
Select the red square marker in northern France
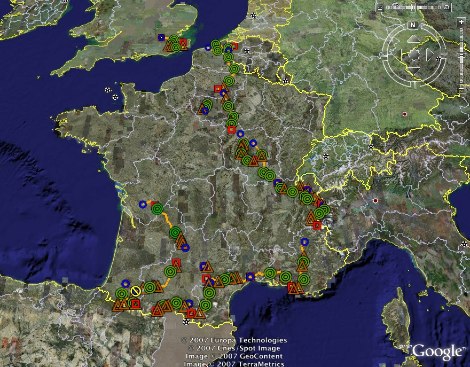pyautogui.click(x=218, y=88)
